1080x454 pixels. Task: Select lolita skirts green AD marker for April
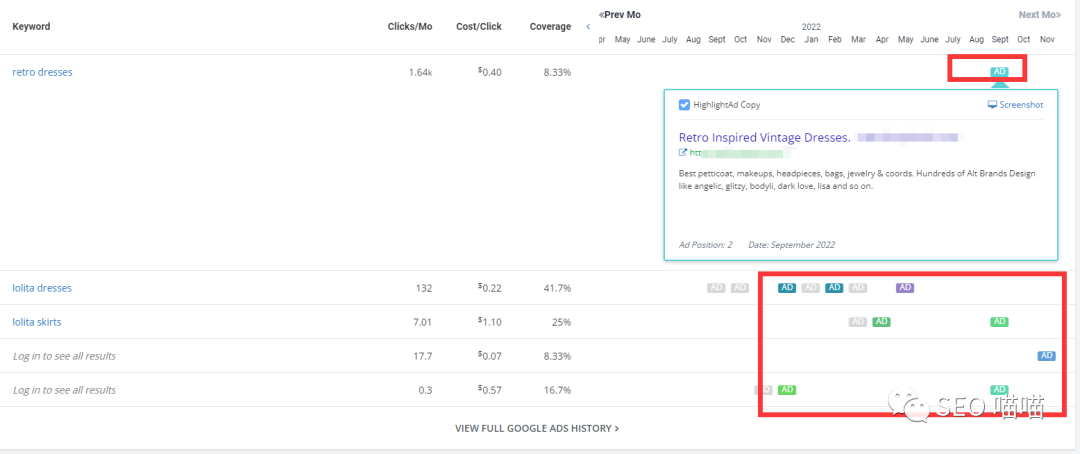tap(881, 322)
